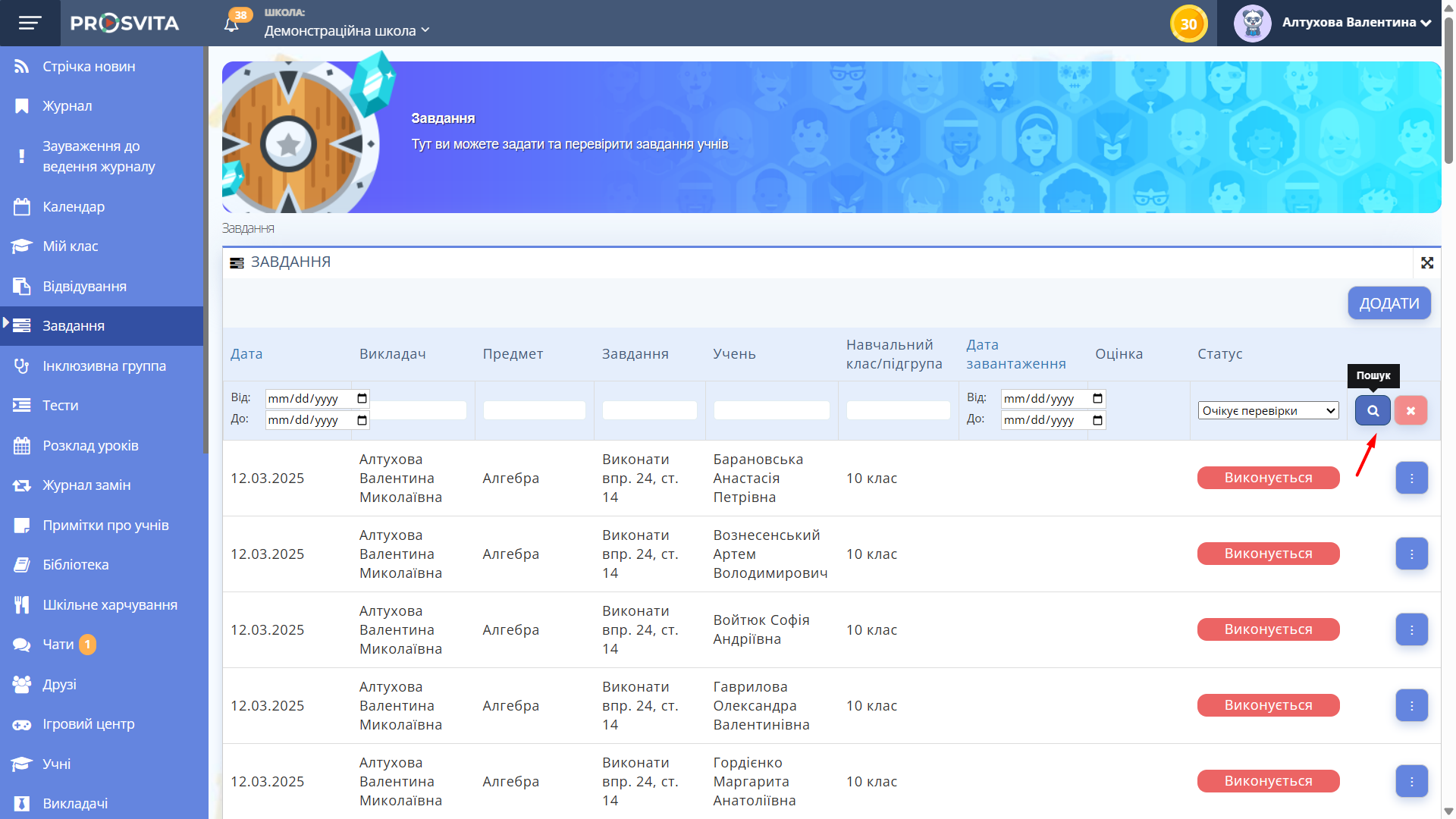This screenshot has width=1456, height=819.
Task: Expand the ЗАВДАННЯ panel to fullscreen
Action: pyautogui.click(x=1427, y=262)
